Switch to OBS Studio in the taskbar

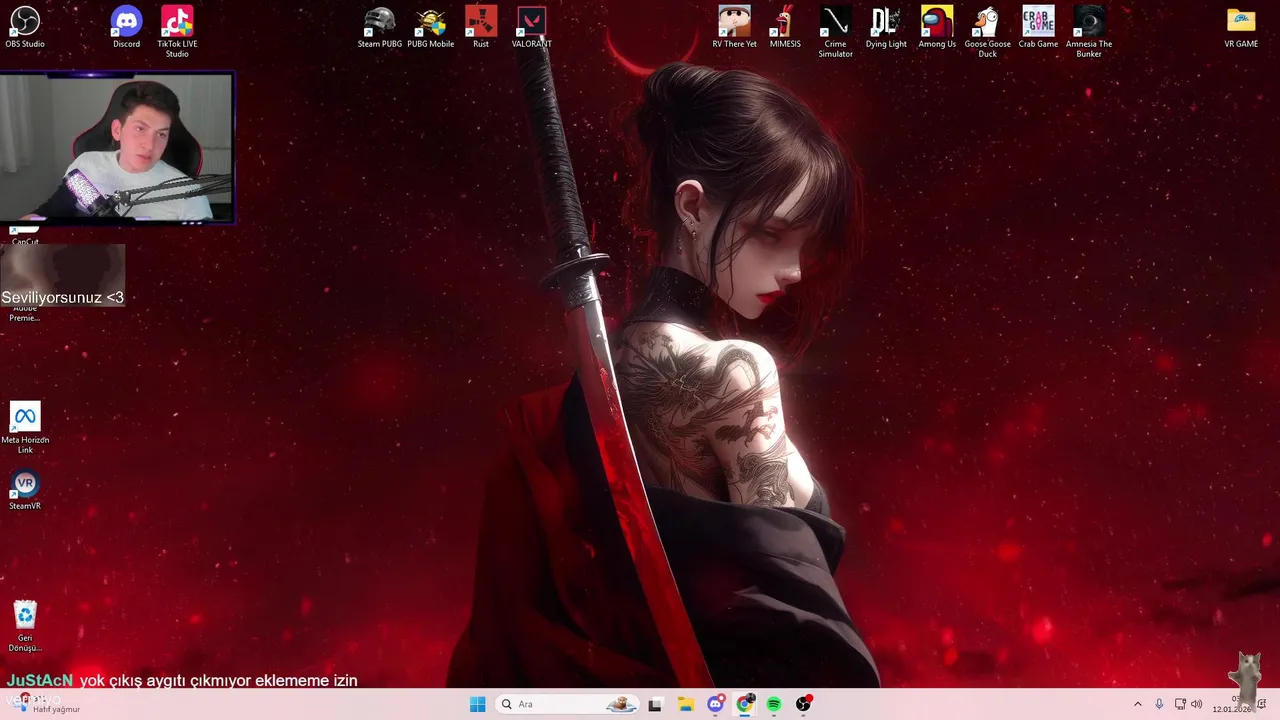coord(803,704)
